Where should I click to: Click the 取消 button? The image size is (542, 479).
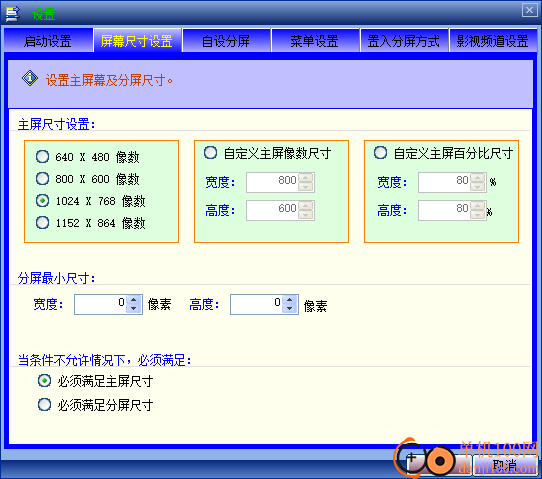(505, 464)
